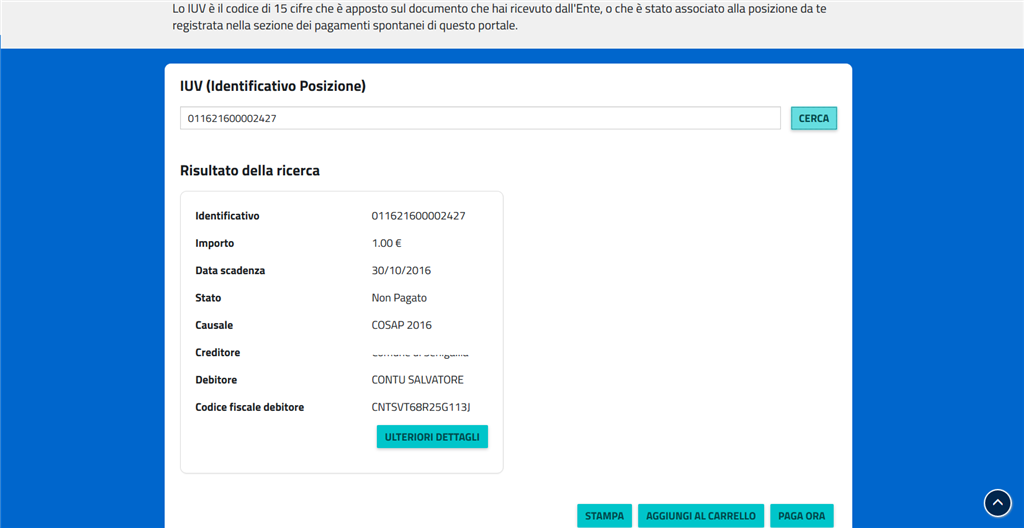Click the Risultato della ricerca heading
Screen dimensions: 1024x528
click(x=249, y=171)
